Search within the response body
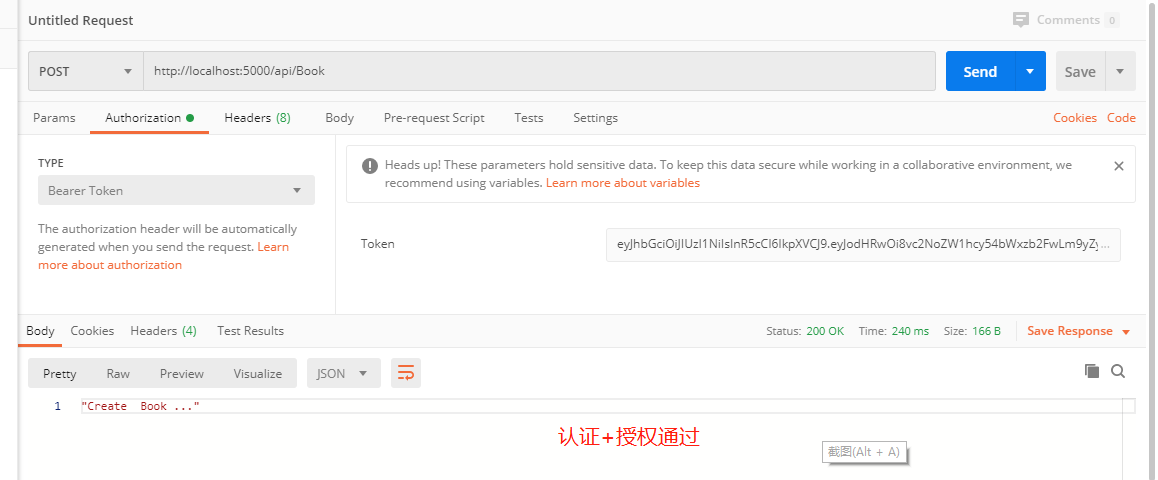 1117,371
